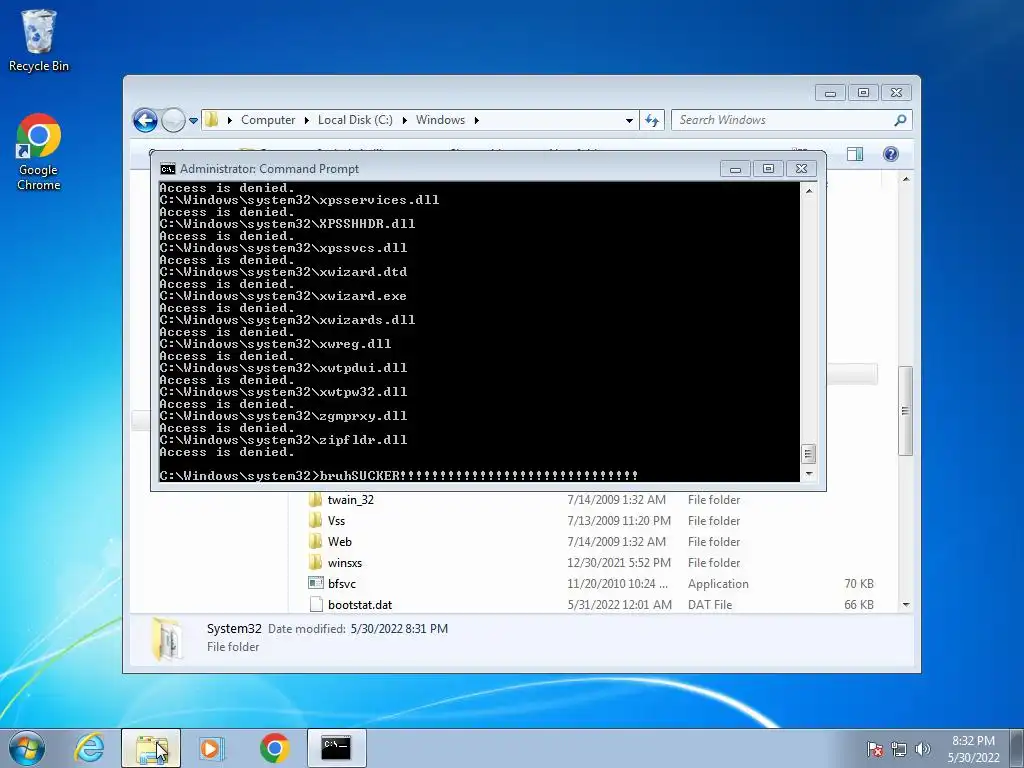Click the command line with bruhSUCKER text
1024x768 pixels.
click(398, 475)
